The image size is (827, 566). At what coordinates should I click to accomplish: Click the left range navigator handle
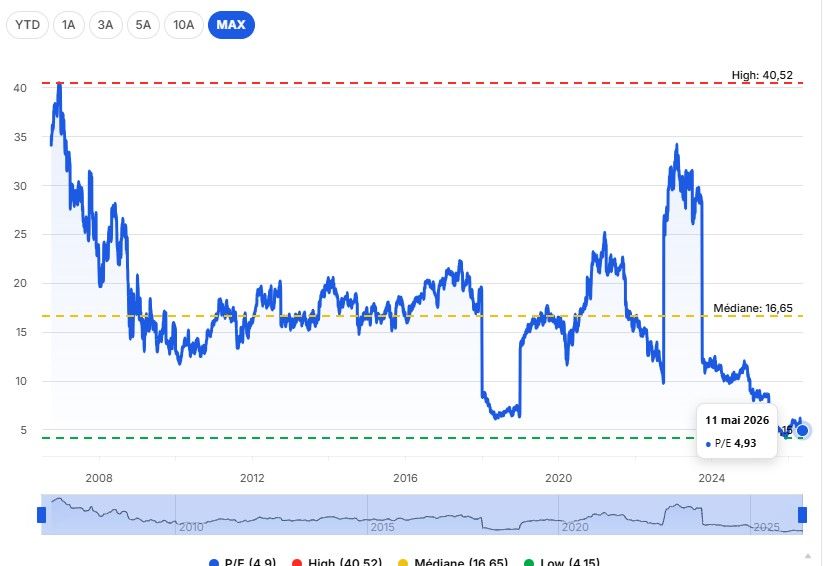tap(42, 515)
